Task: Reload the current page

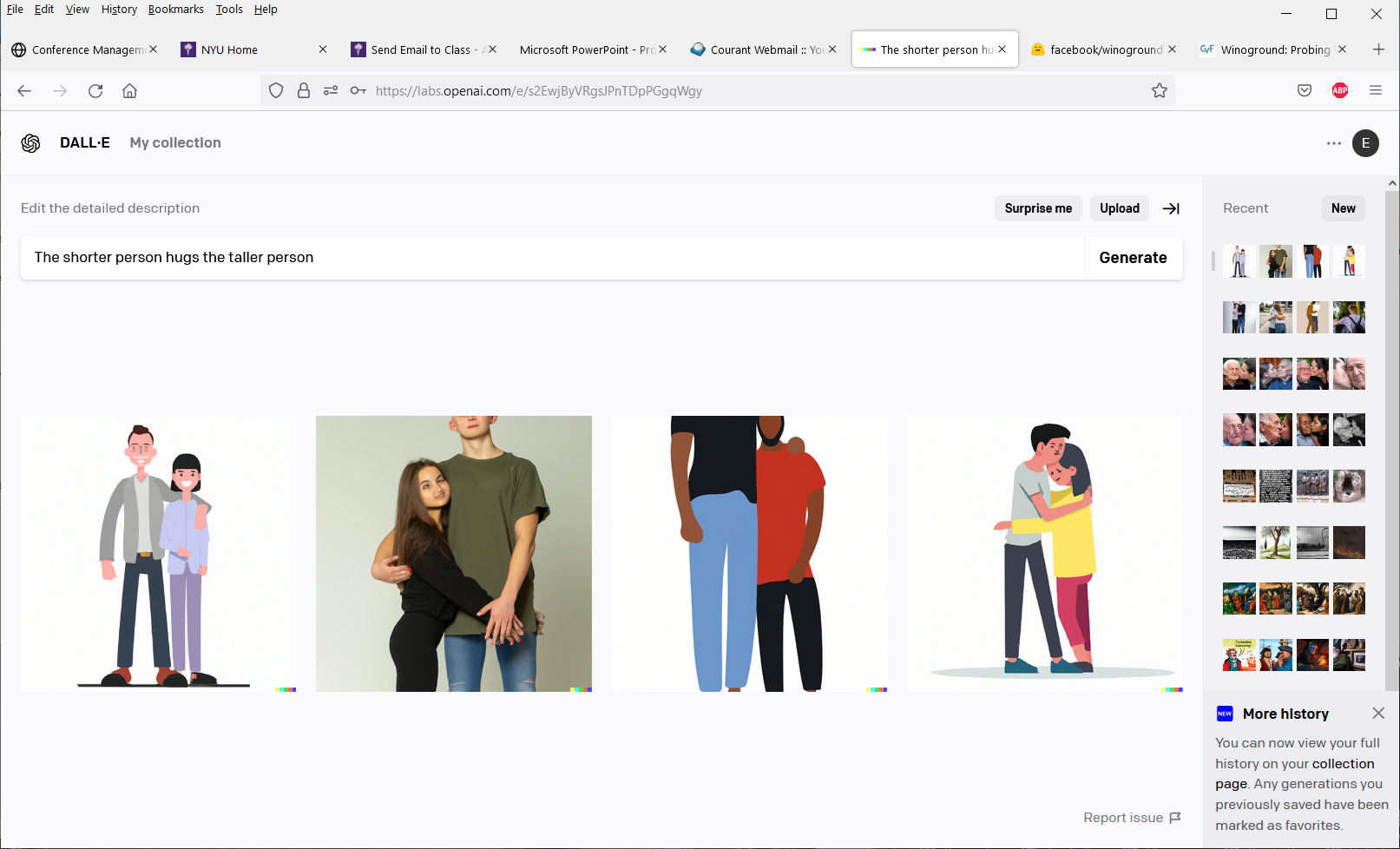Action: pyautogui.click(x=95, y=91)
